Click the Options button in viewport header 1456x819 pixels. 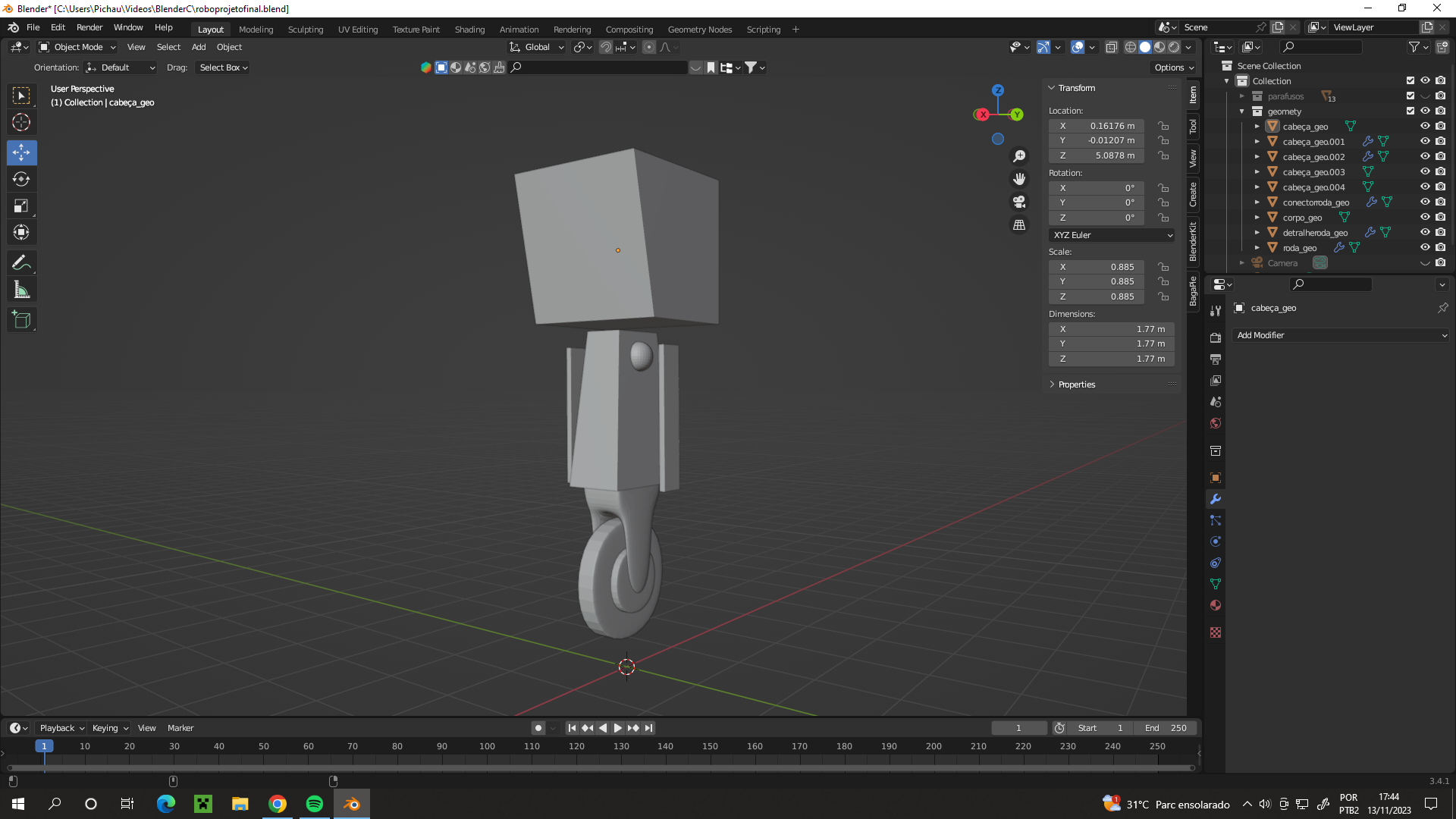1173,67
